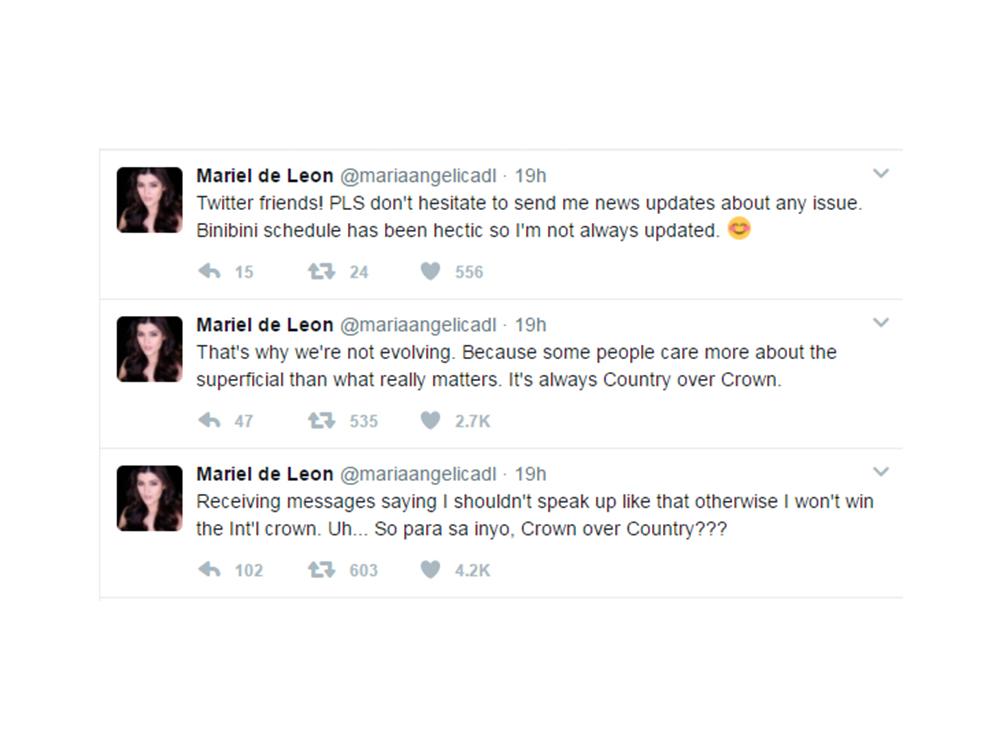The height and width of the screenshot is (750, 1000).
Task: Like the tweet with 4.2K likes
Action: (x=430, y=570)
